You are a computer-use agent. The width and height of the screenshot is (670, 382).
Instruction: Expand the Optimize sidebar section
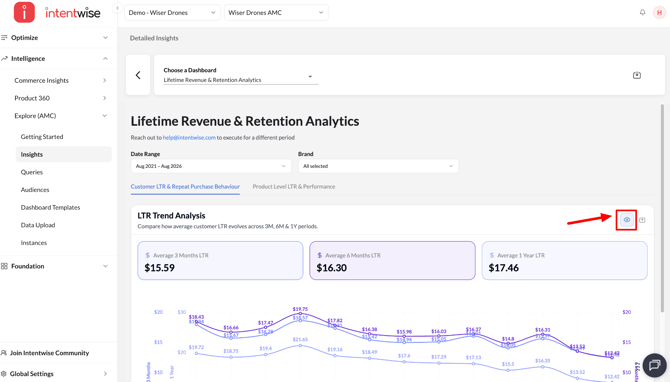55,38
